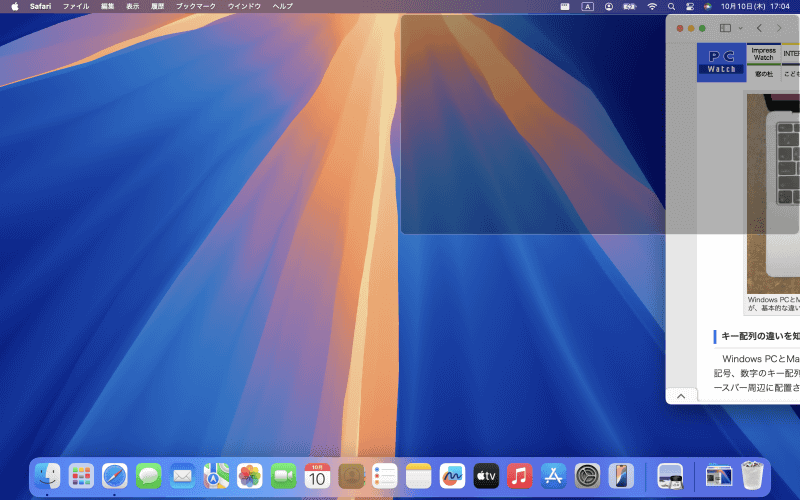Viewport: 800px width, 500px height.
Task: Click the up chevron tab at page bottom
Action: [x=681, y=396]
